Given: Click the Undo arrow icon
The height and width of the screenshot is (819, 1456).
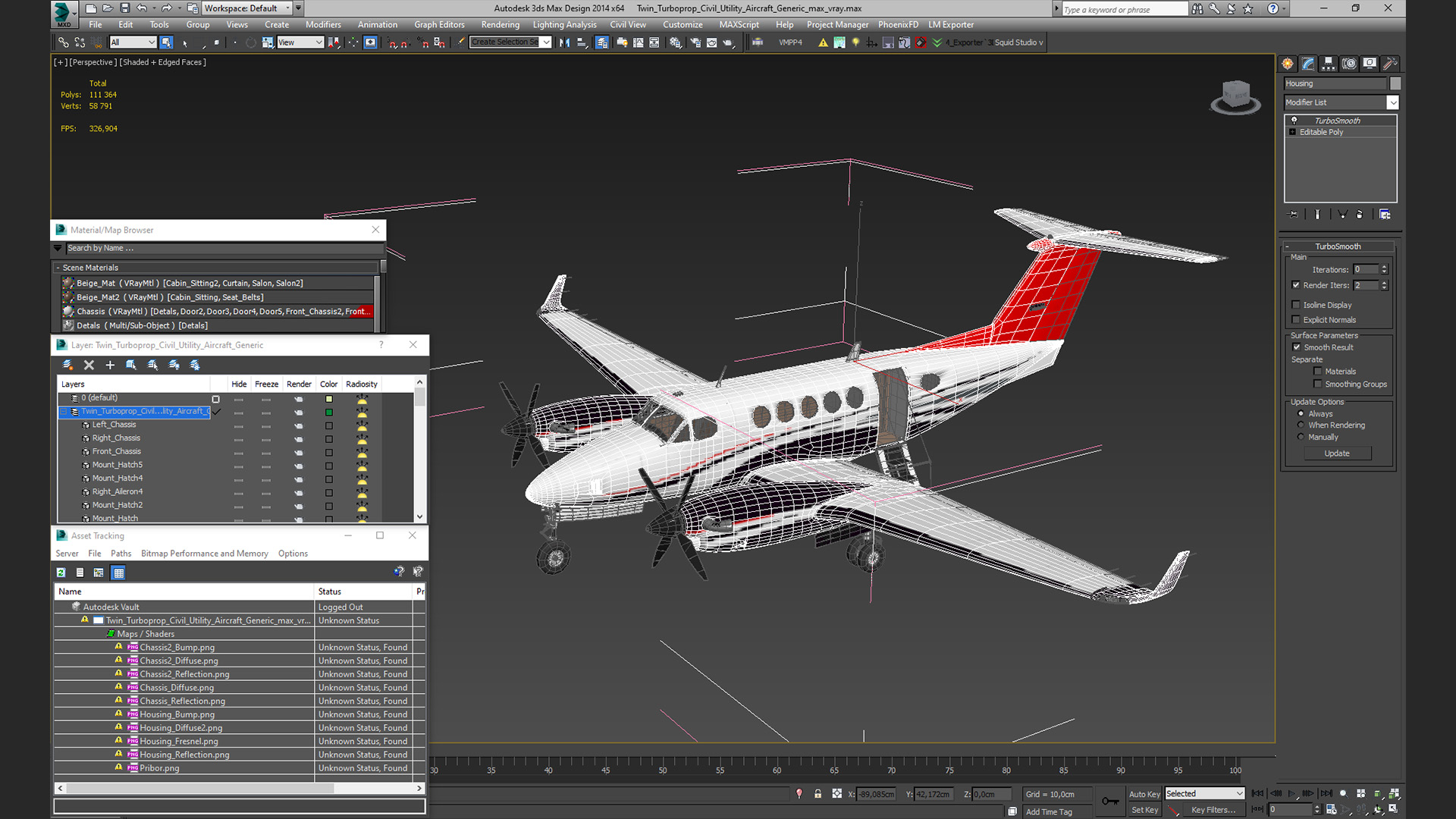Looking at the screenshot, I should point(142,8).
